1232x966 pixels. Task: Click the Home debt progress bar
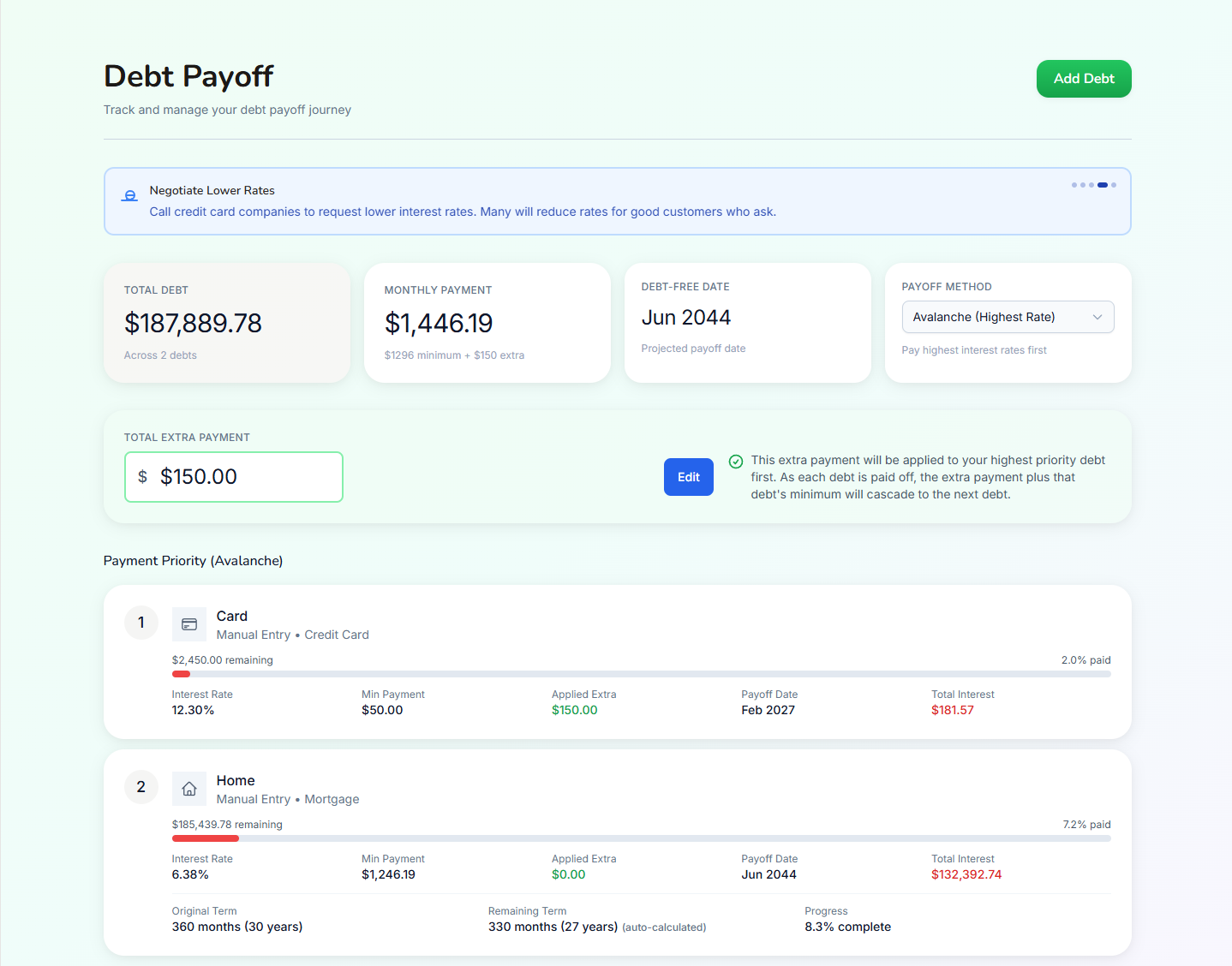coord(641,838)
